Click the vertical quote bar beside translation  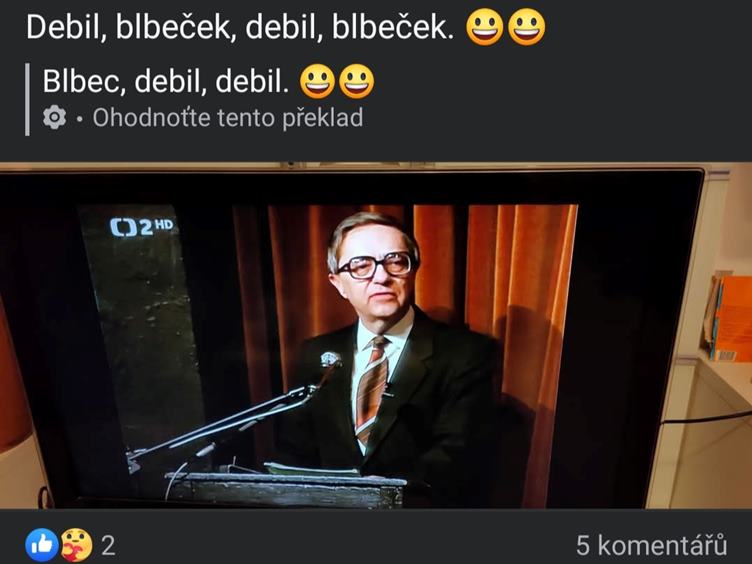pyautogui.click(x=27, y=99)
